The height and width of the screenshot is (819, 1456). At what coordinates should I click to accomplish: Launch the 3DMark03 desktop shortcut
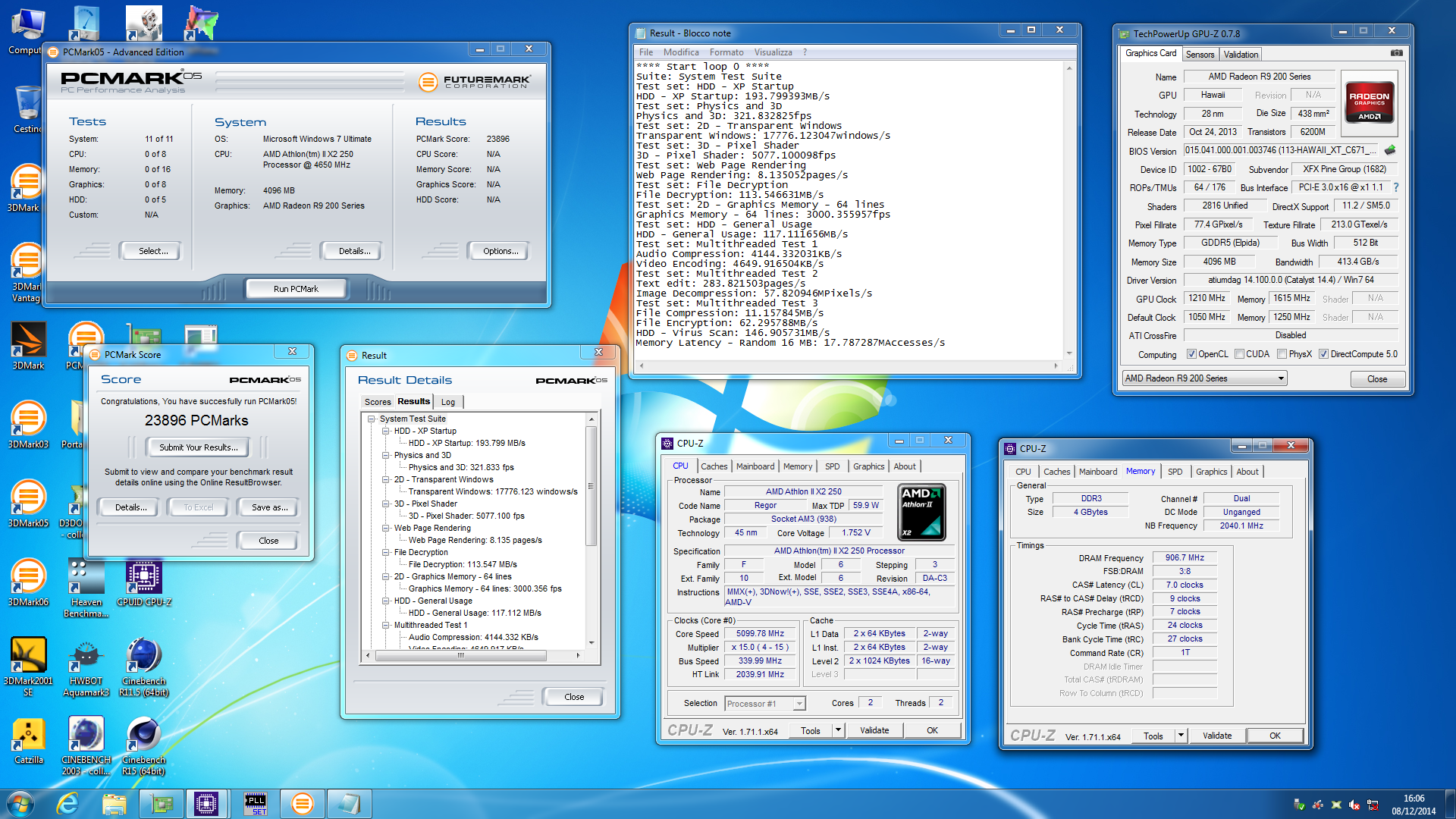tap(28, 425)
